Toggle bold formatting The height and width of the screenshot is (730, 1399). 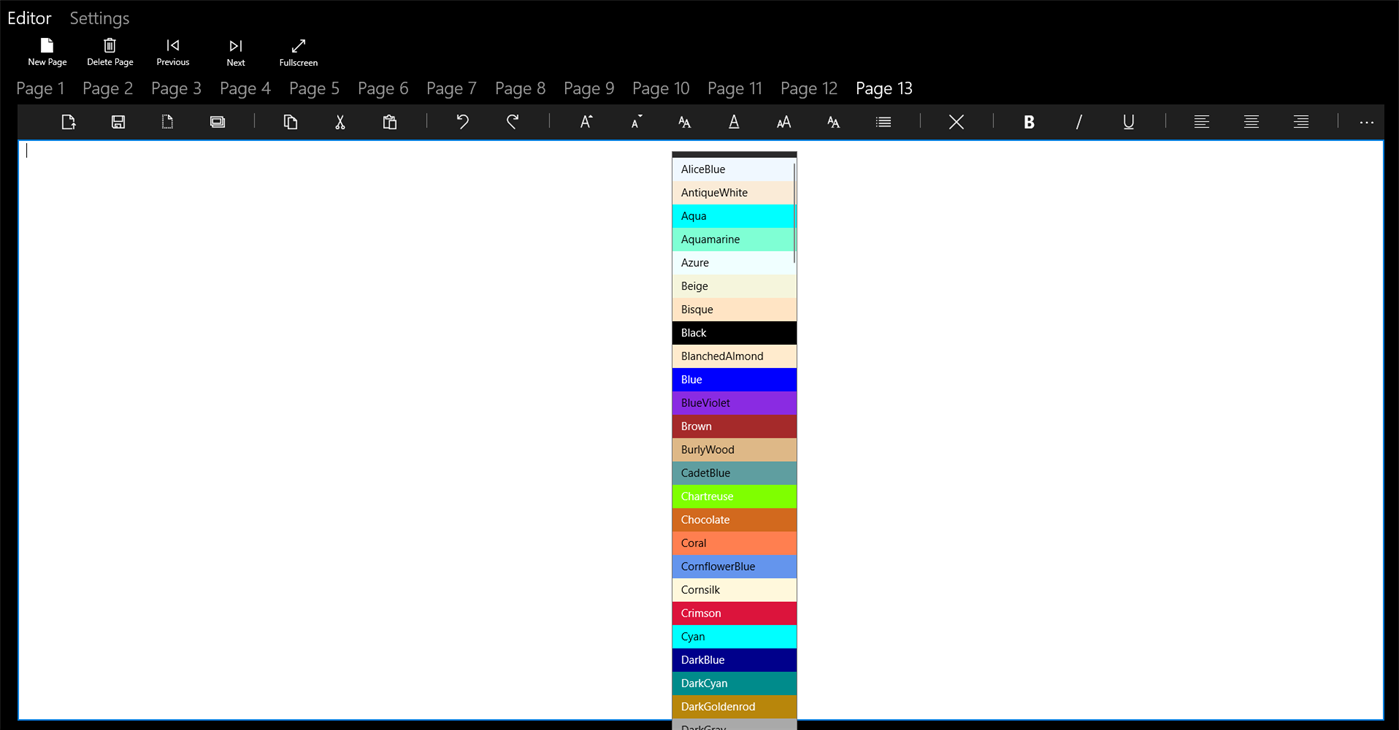(1028, 121)
